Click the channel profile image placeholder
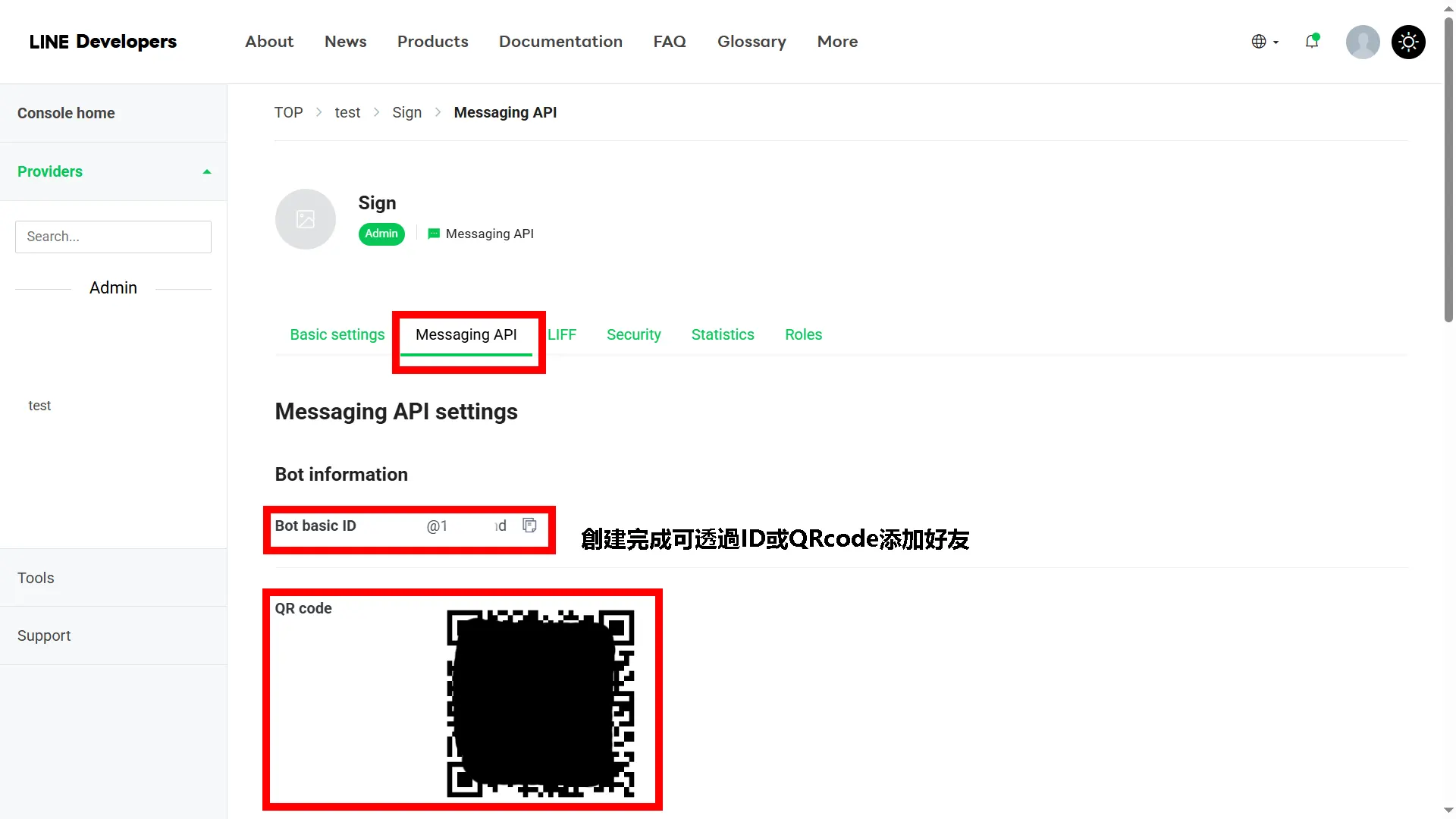The width and height of the screenshot is (1456, 819). [x=305, y=218]
